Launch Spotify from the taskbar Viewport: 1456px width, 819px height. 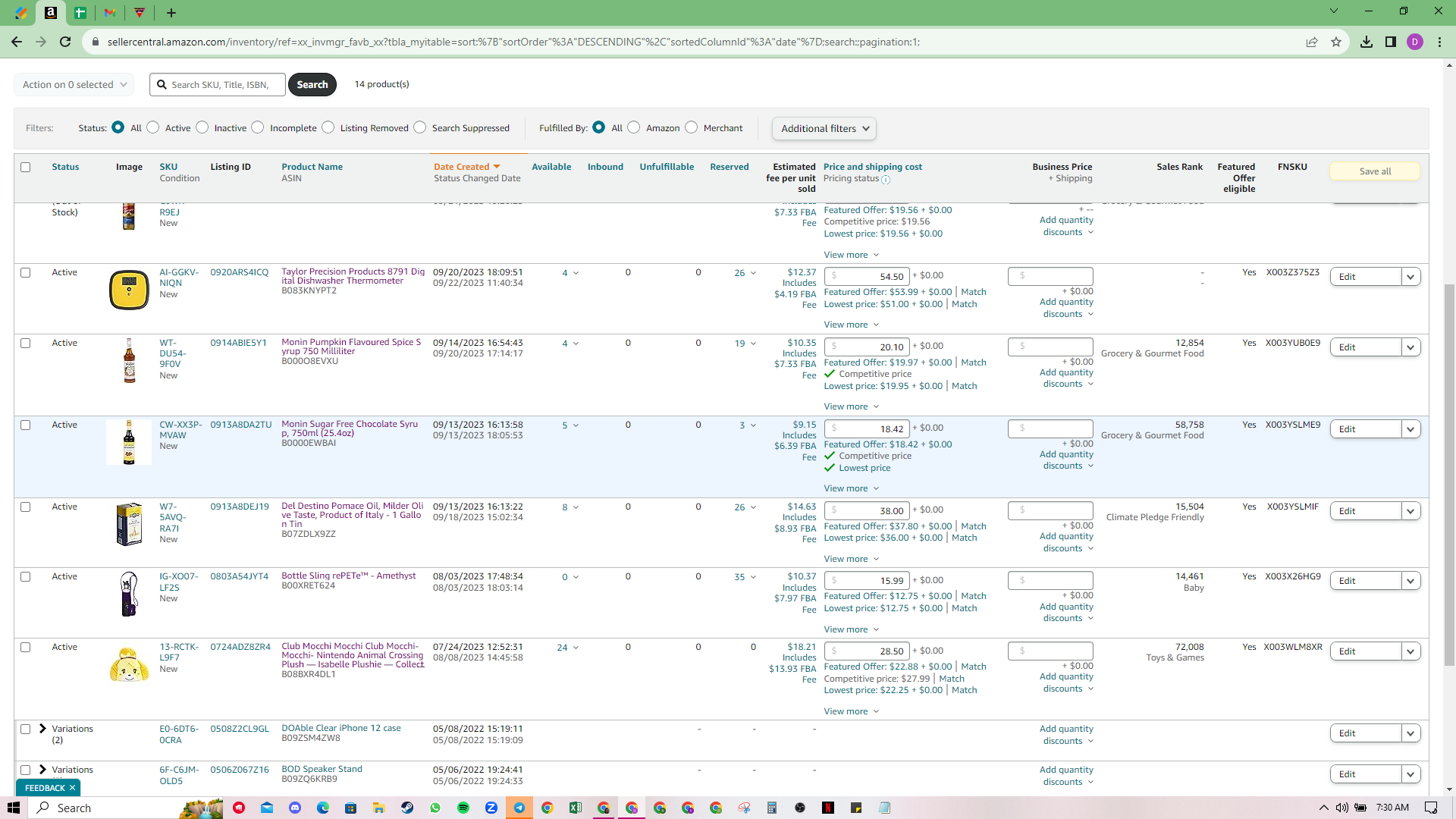[463, 808]
